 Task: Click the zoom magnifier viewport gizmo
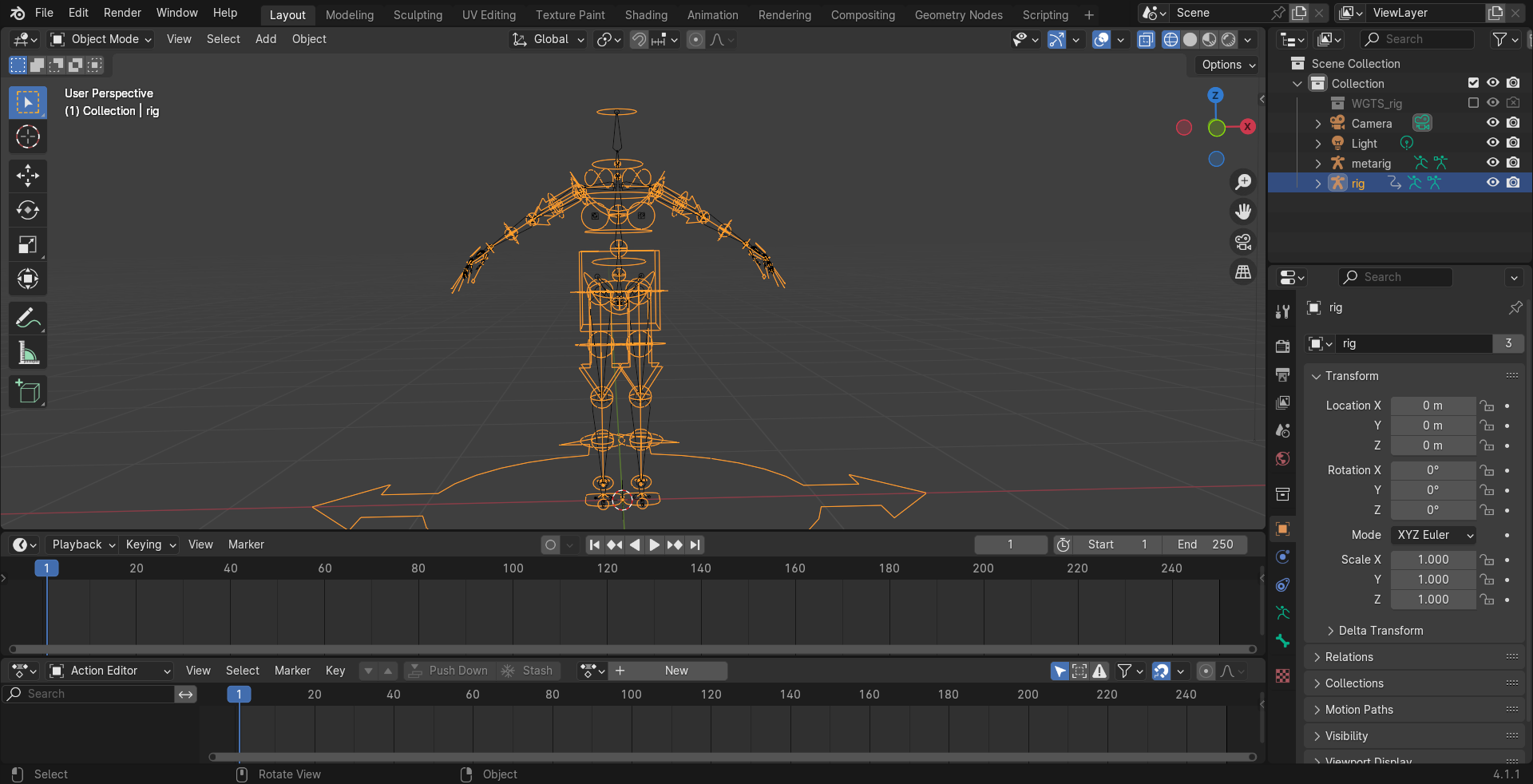tap(1243, 182)
